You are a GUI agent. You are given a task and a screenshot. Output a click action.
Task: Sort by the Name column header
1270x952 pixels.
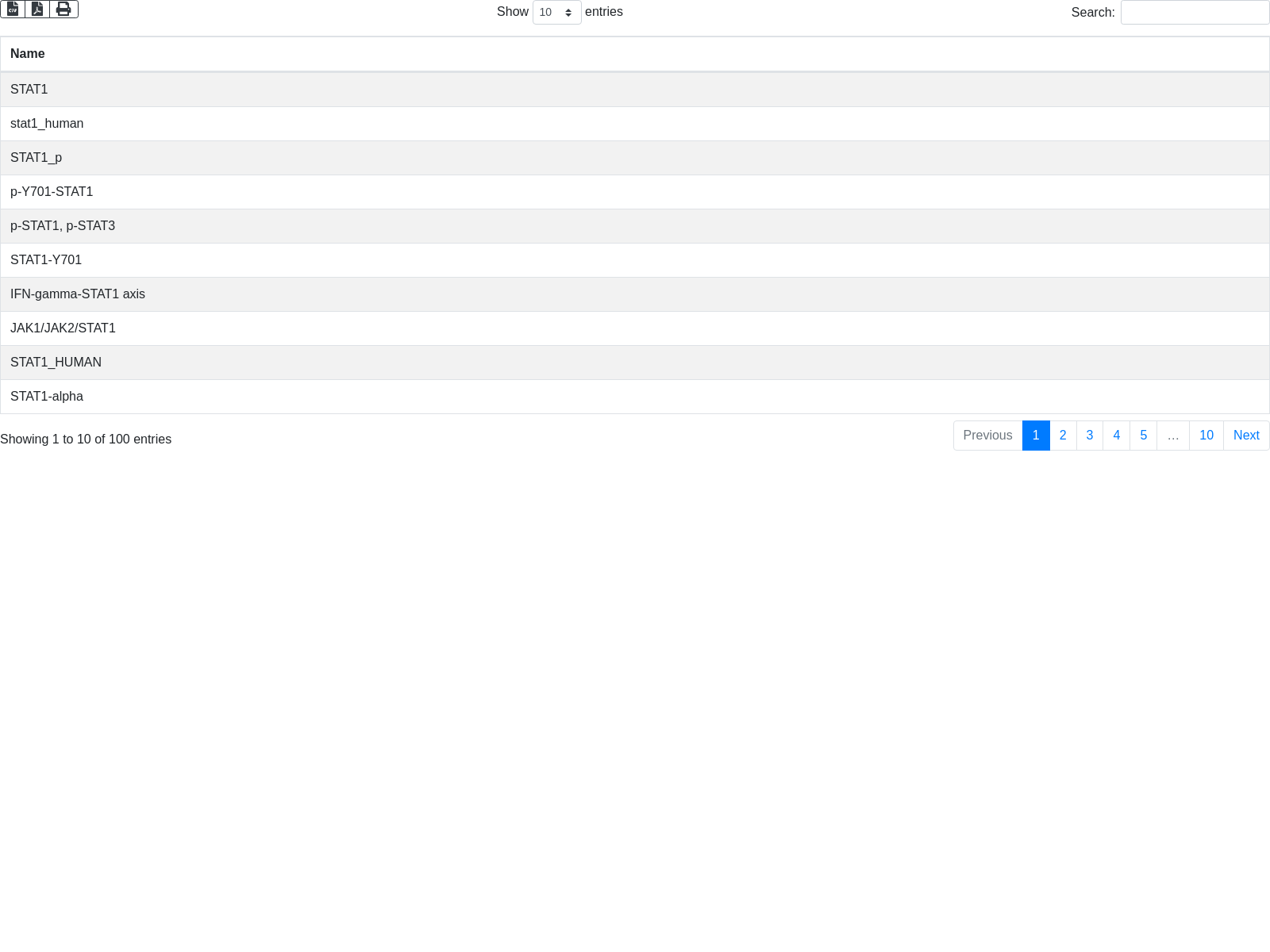tap(28, 54)
